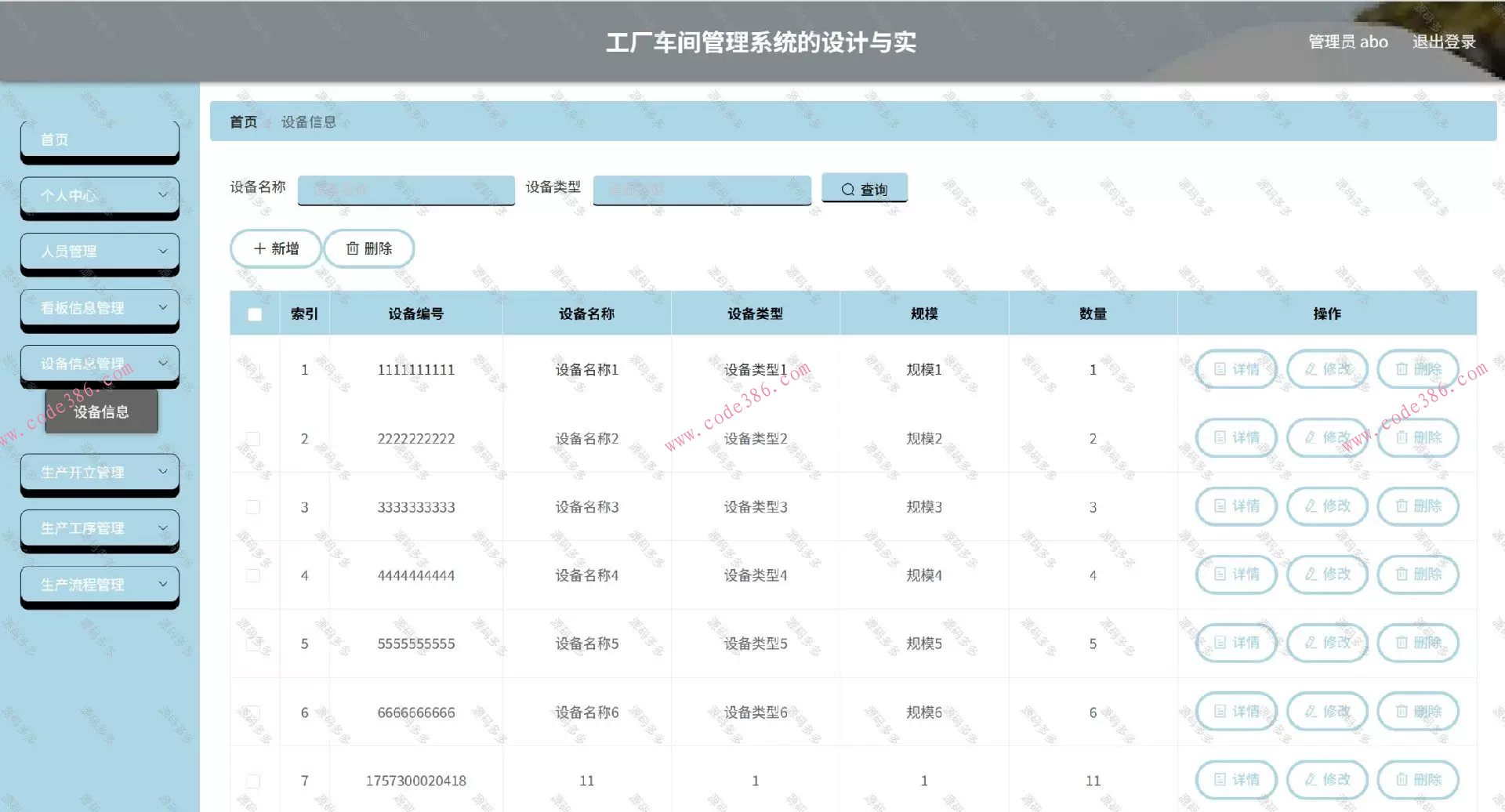The image size is (1505, 812).
Task: Click the 设备名称 search input field
Action: click(x=405, y=189)
